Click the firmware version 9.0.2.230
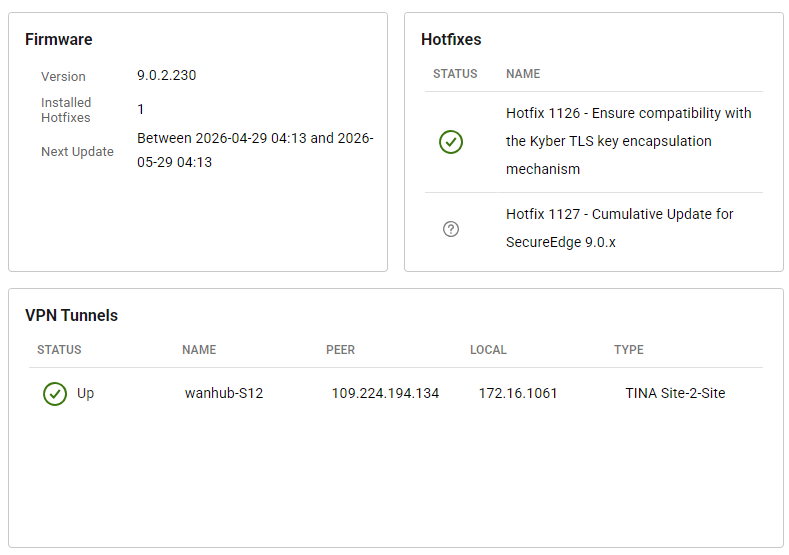 [x=167, y=75]
